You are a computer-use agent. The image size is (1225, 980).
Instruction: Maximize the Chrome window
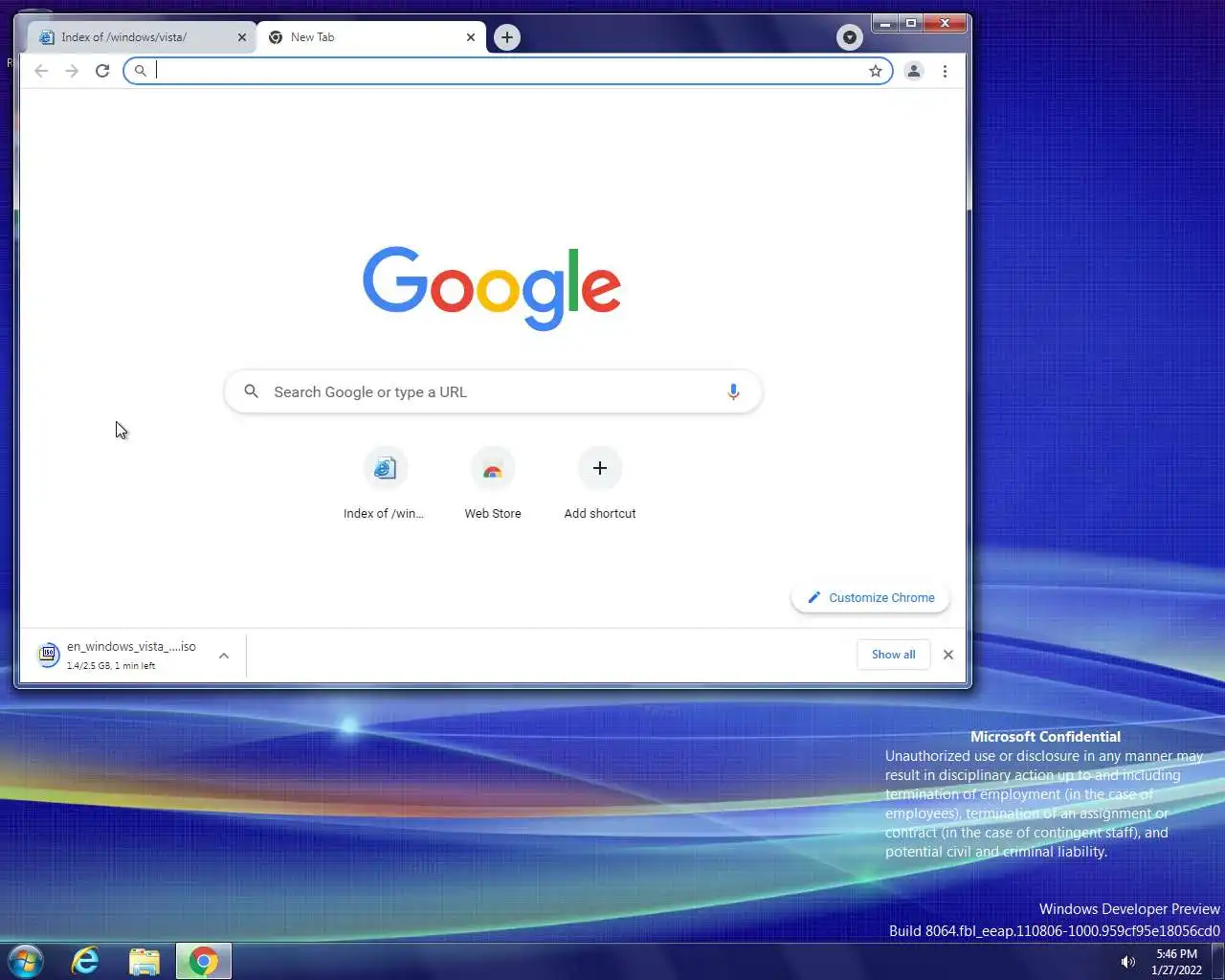[x=911, y=23]
